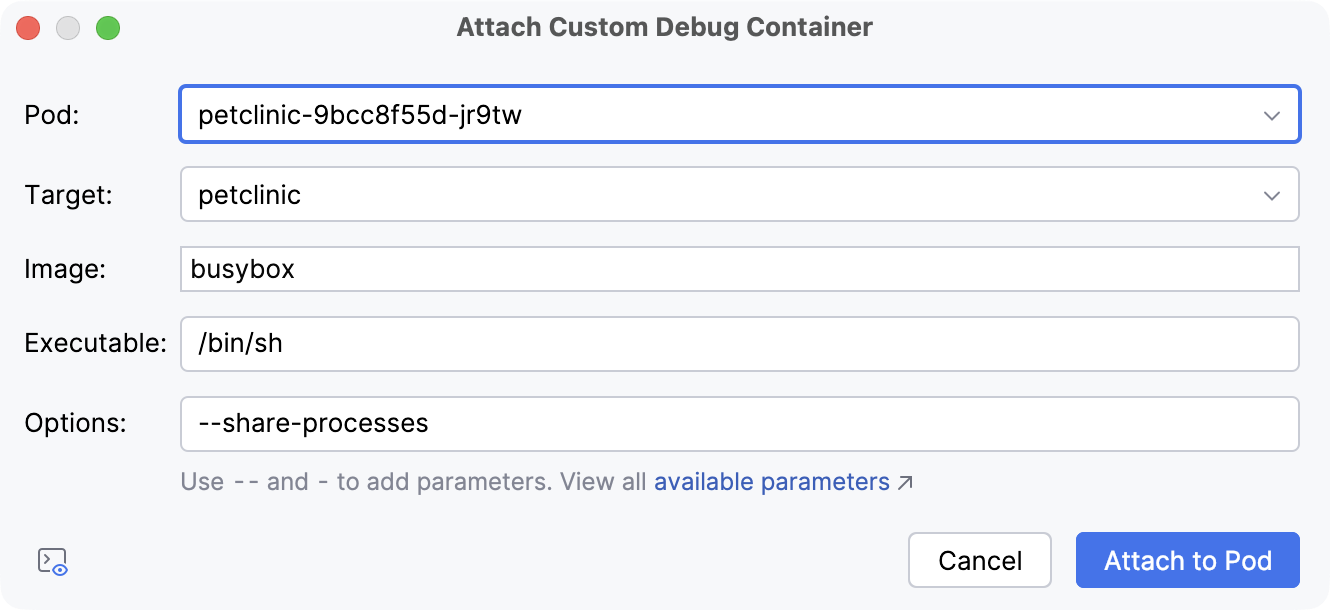Viewport: 1330px width, 610px height.
Task: Minimize the dialog with yellow button
Action: click(x=68, y=28)
